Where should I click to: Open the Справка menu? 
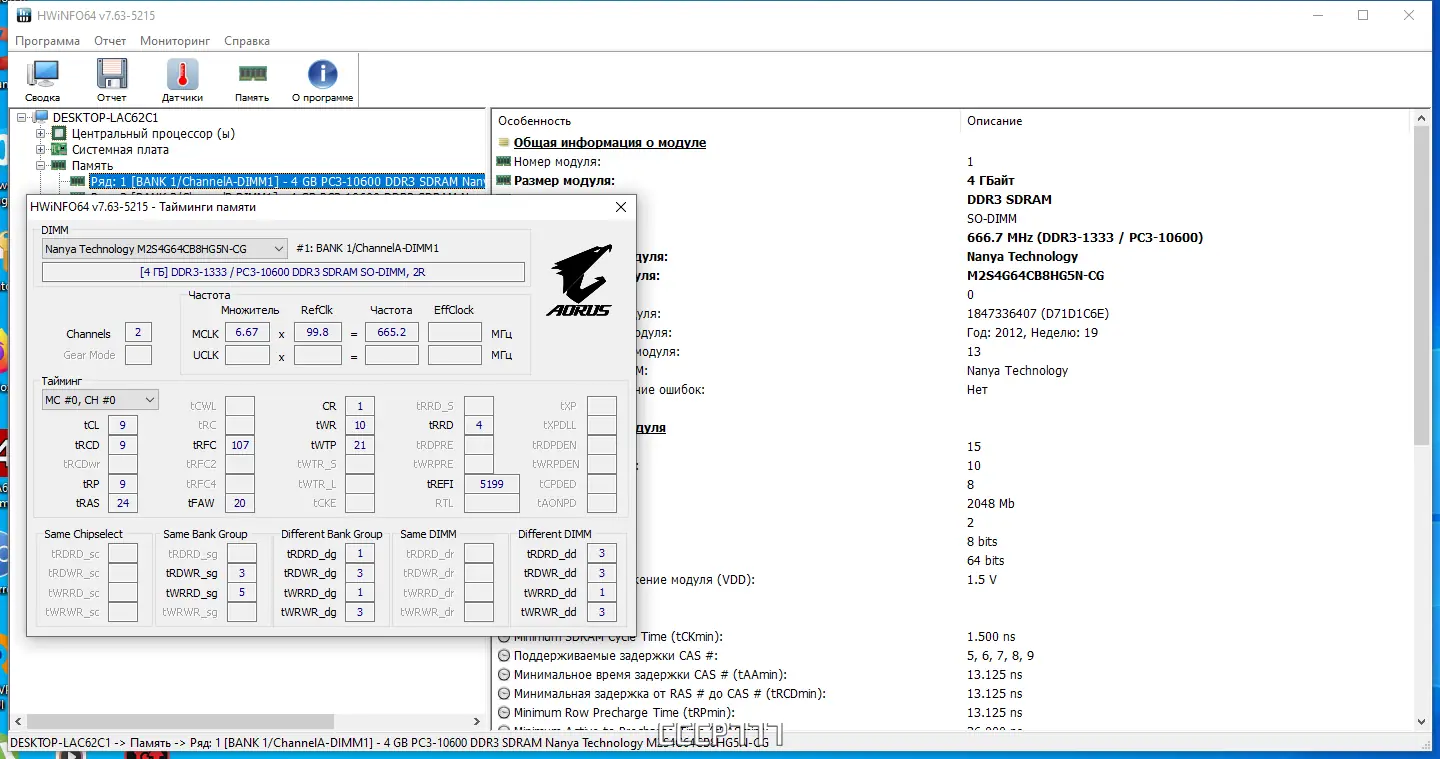pos(247,41)
